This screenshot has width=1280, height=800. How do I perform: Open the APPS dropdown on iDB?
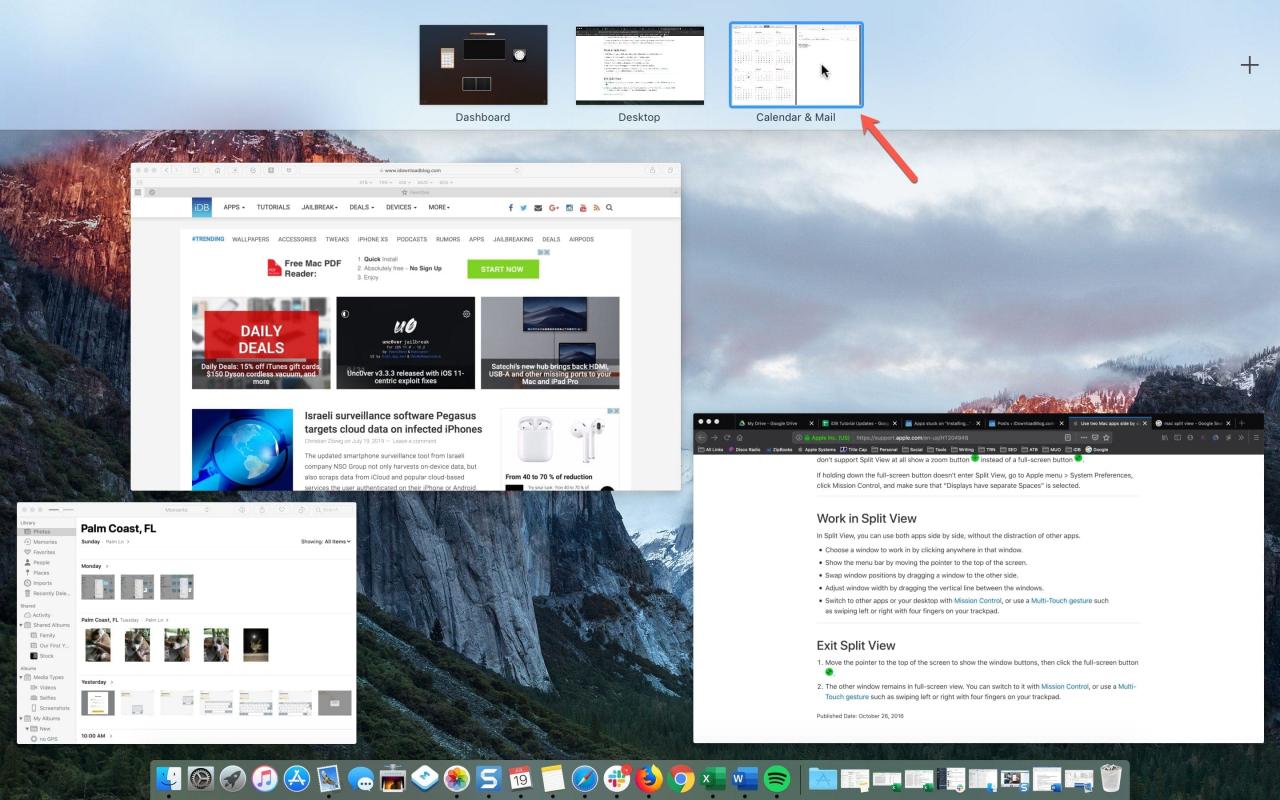pos(234,207)
